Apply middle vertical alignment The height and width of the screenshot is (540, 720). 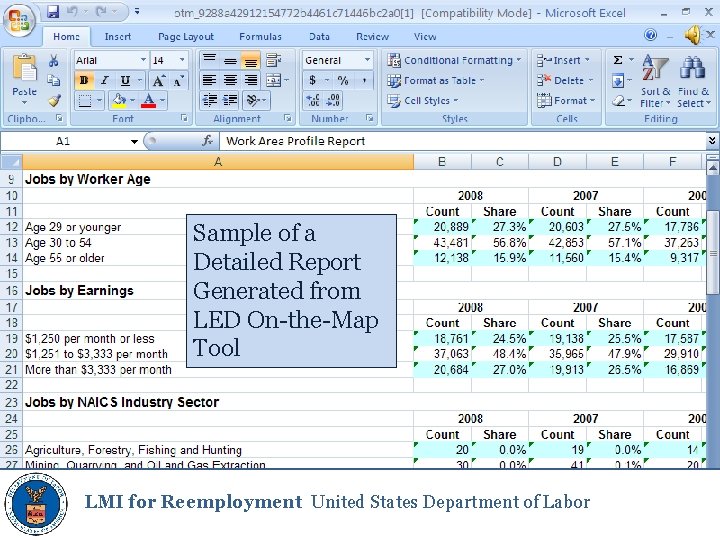pos(230,60)
